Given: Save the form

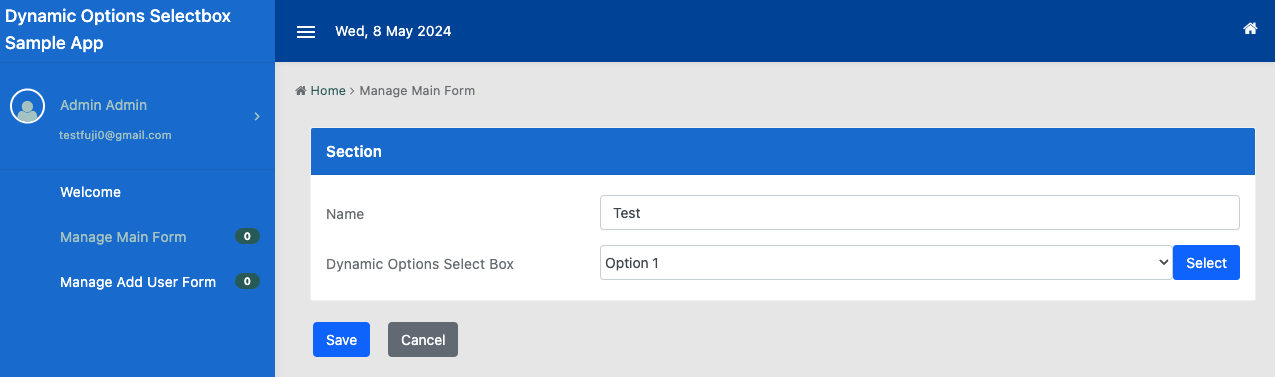Looking at the screenshot, I should [341, 340].
